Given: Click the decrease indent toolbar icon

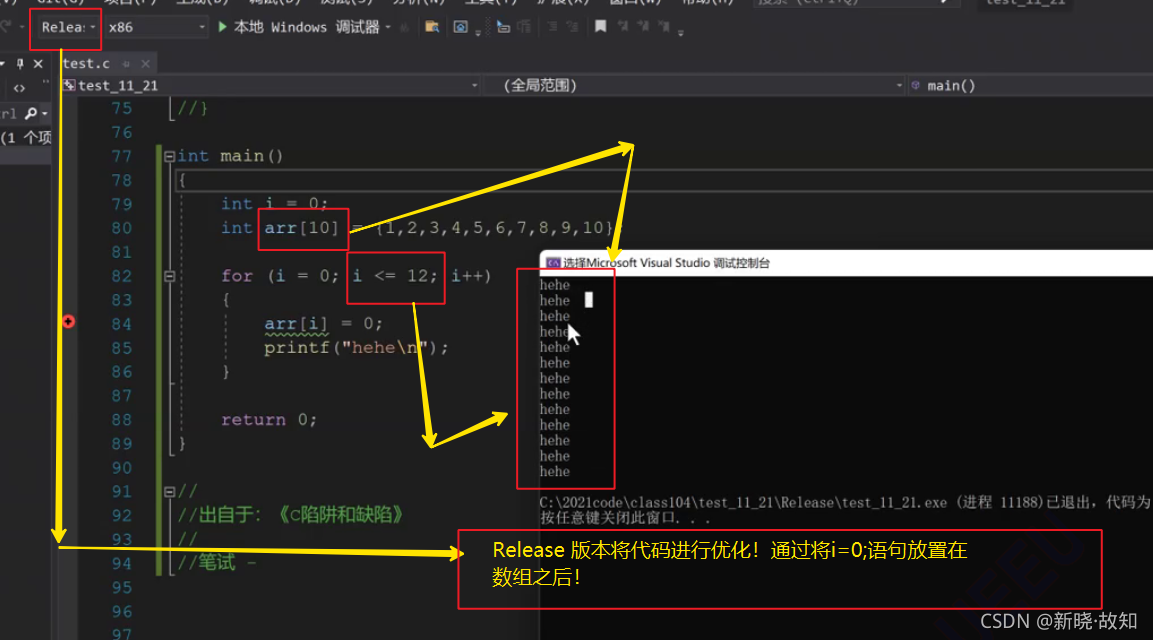Looking at the screenshot, I should [x=552, y=27].
